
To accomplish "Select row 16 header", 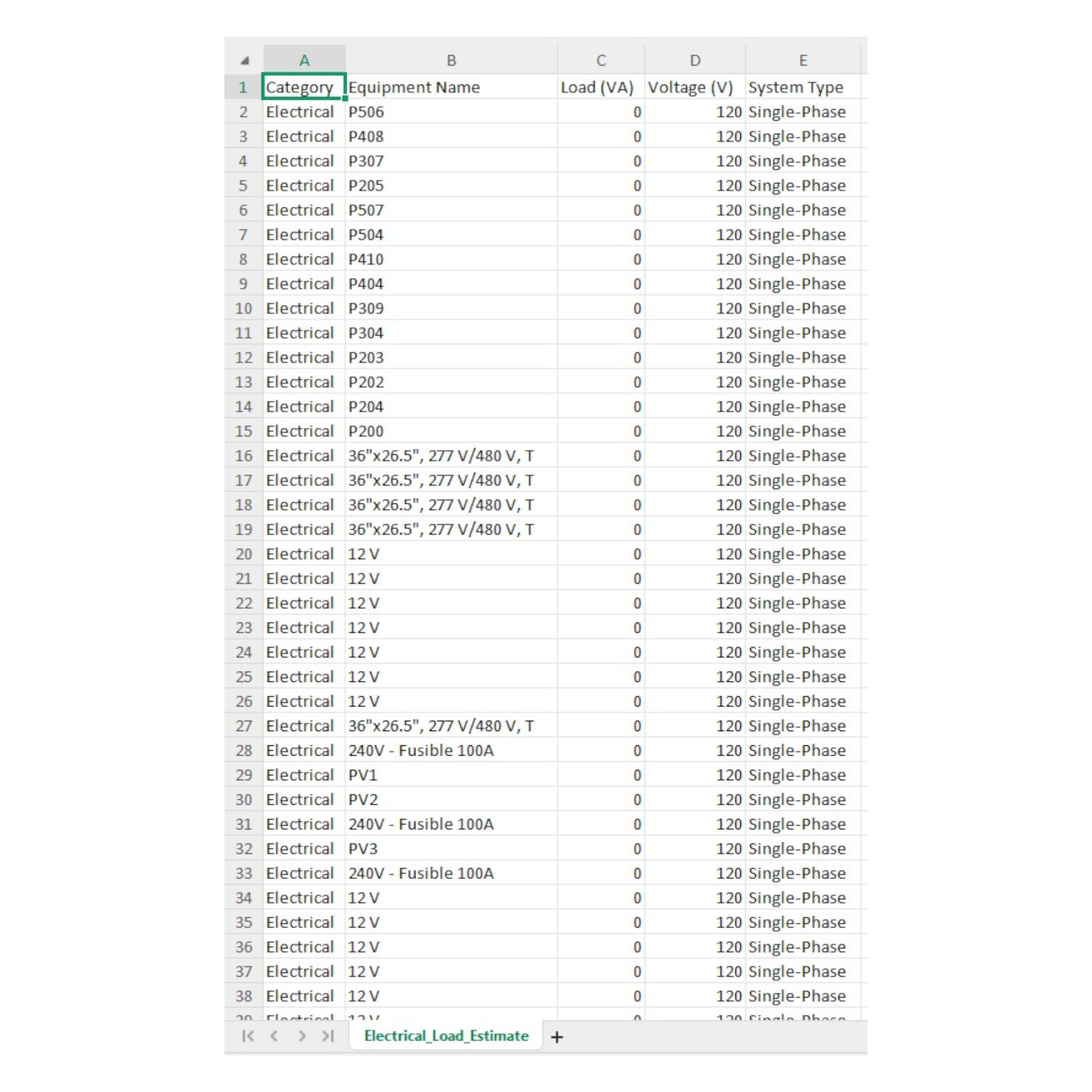I will (x=243, y=455).
